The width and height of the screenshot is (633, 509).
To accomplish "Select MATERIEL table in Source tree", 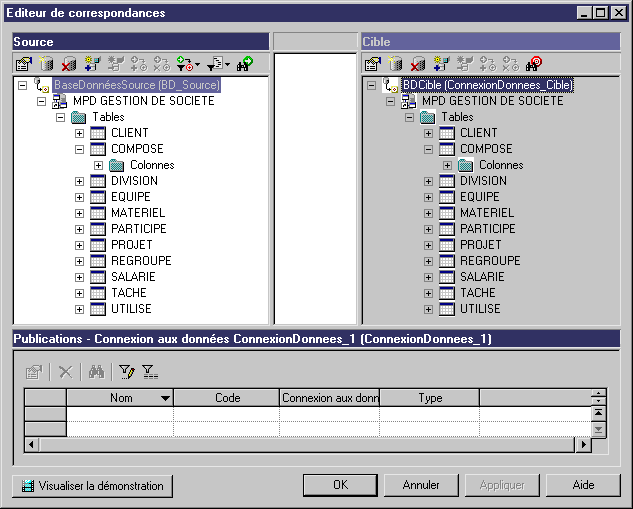I will tap(138, 213).
